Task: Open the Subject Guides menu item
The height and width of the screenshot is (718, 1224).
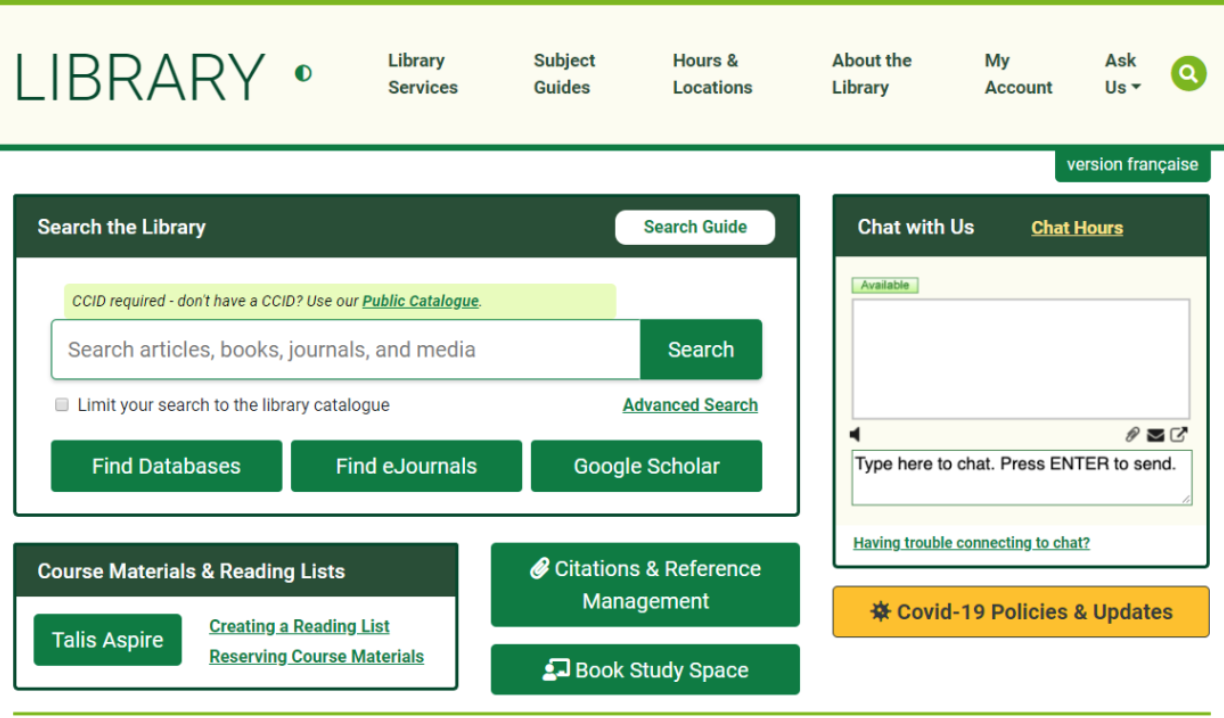Action: pyautogui.click(x=564, y=74)
